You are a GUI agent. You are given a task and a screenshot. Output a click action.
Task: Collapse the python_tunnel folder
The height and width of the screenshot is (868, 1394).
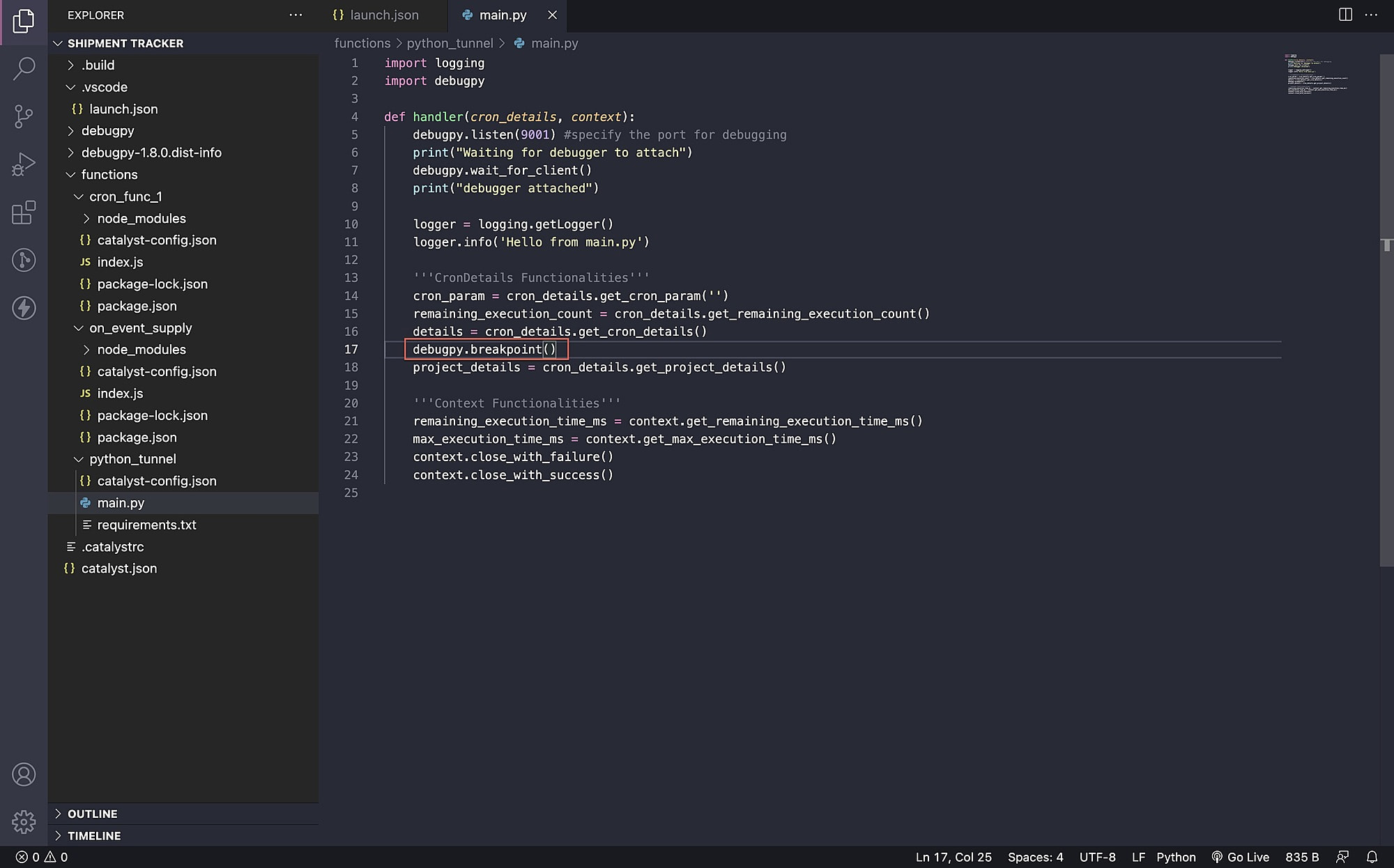(x=184, y=459)
